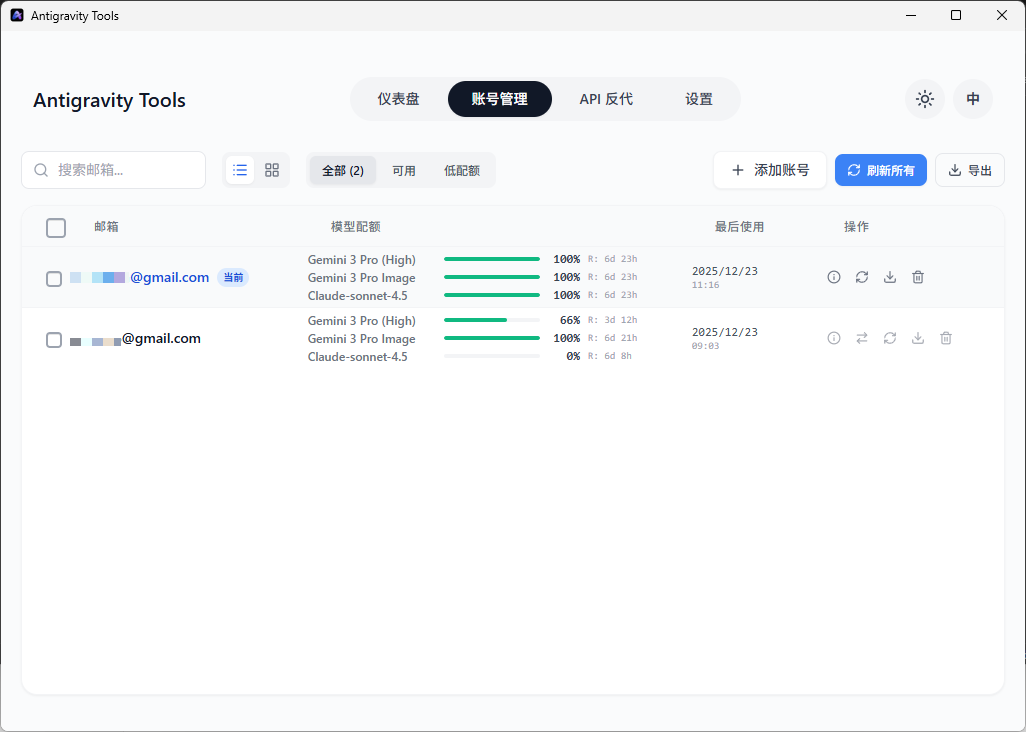Toggle light/dark theme mode
Screen dimensions: 1026x732
point(924,99)
